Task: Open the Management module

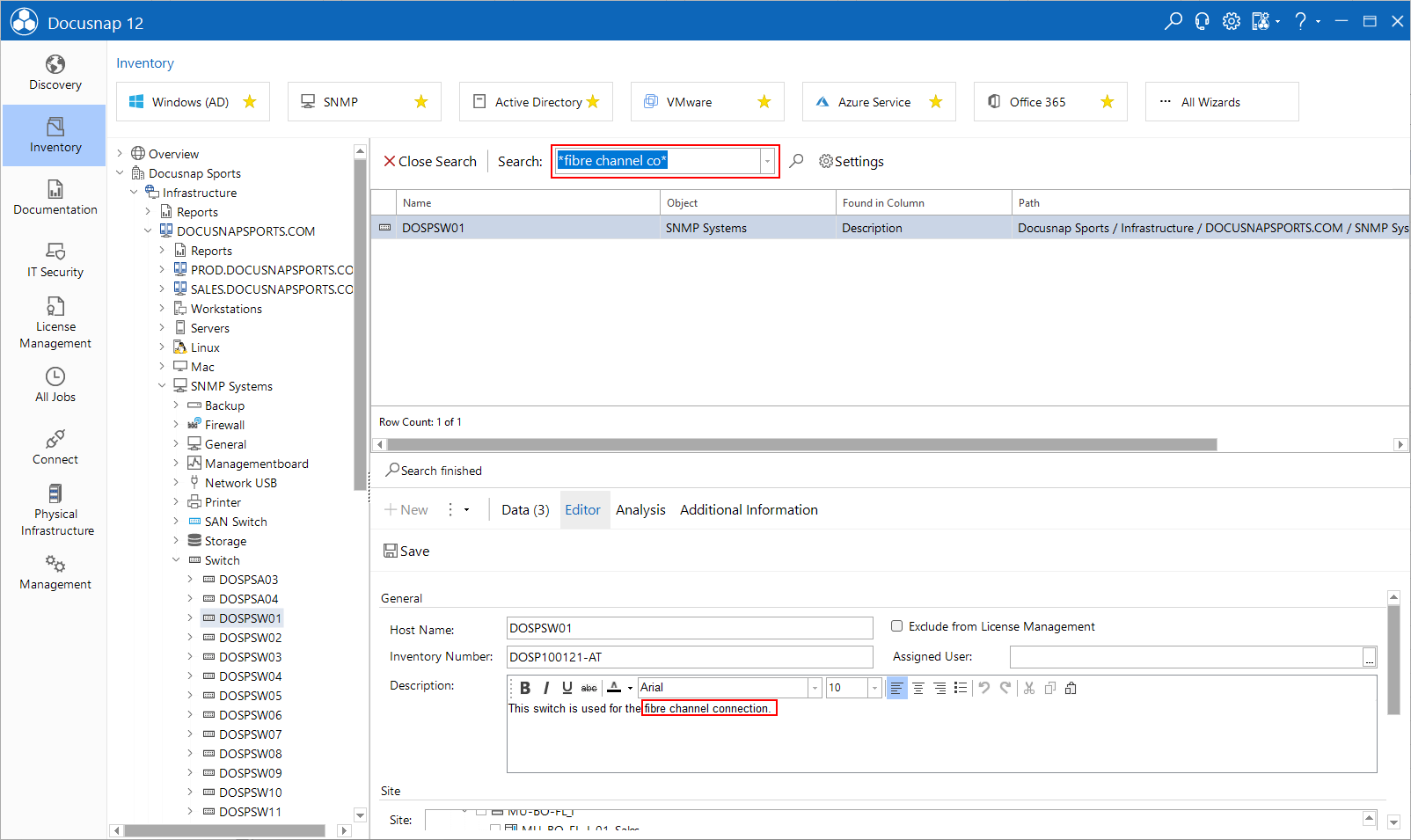Action: (x=55, y=573)
